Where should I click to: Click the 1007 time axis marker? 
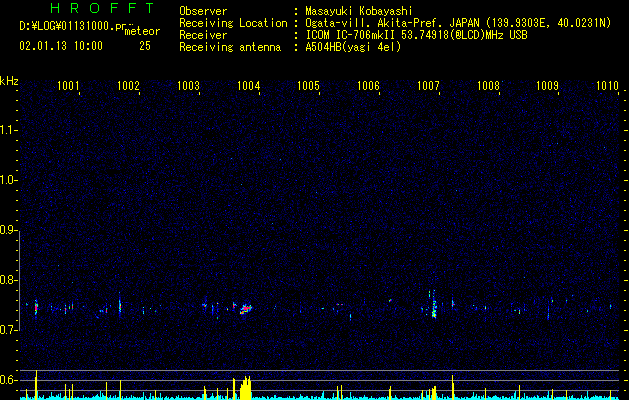pyautogui.click(x=428, y=85)
